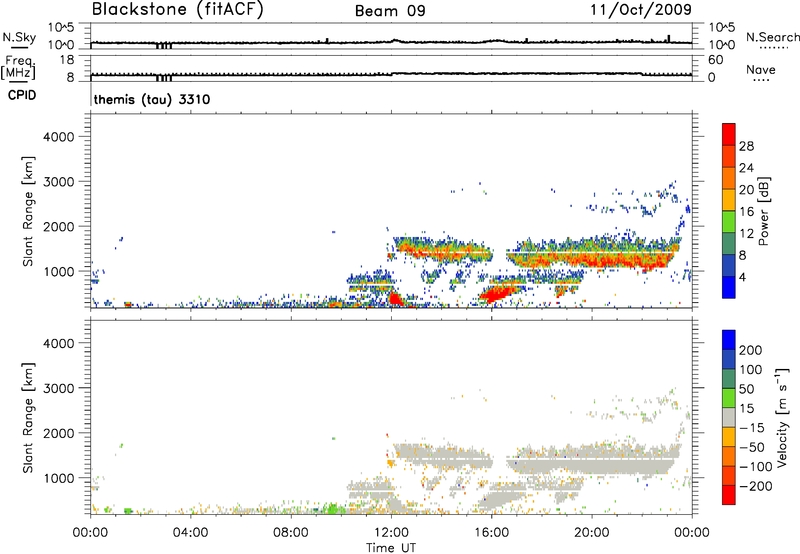Click the blue top of velocity colorbar
The height and width of the screenshot is (554, 800).
pos(729,340)
